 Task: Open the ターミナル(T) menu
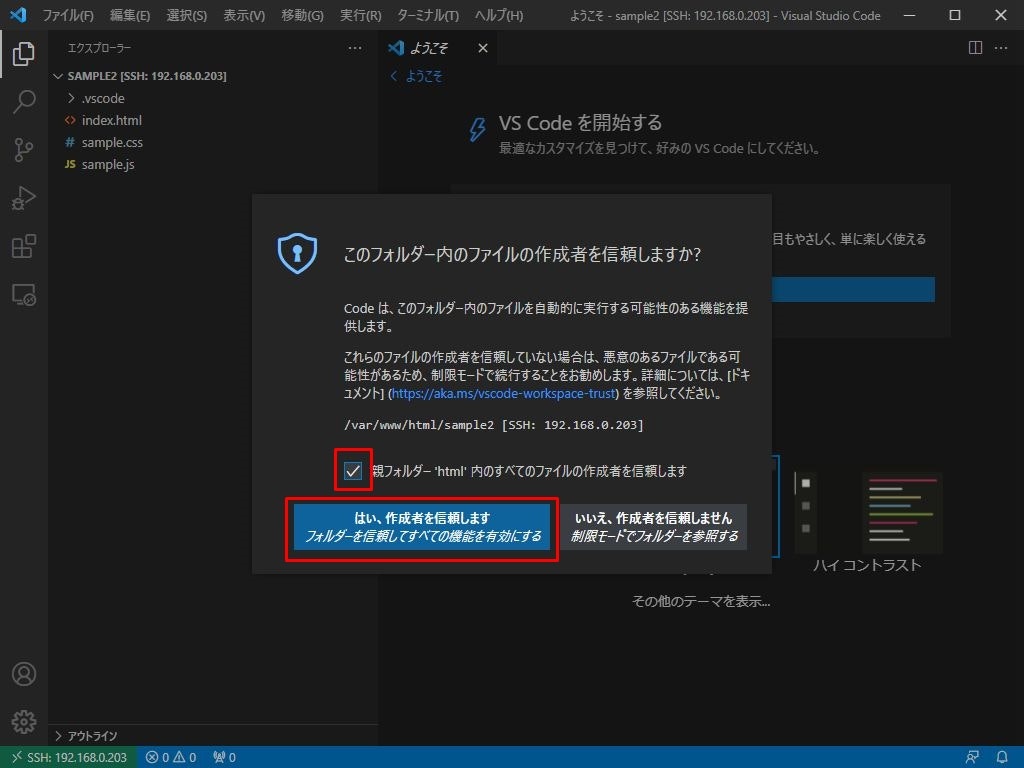(428, 15)
